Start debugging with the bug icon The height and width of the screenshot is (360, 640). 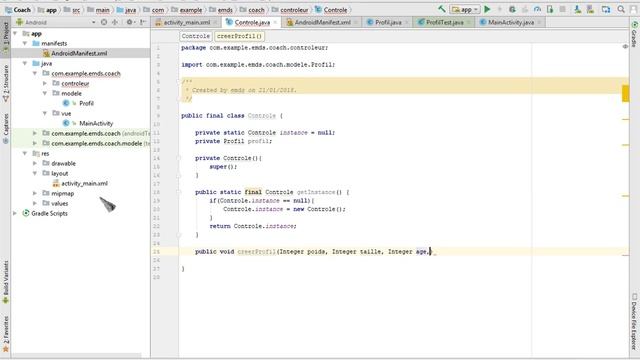[x=512, y=9]
